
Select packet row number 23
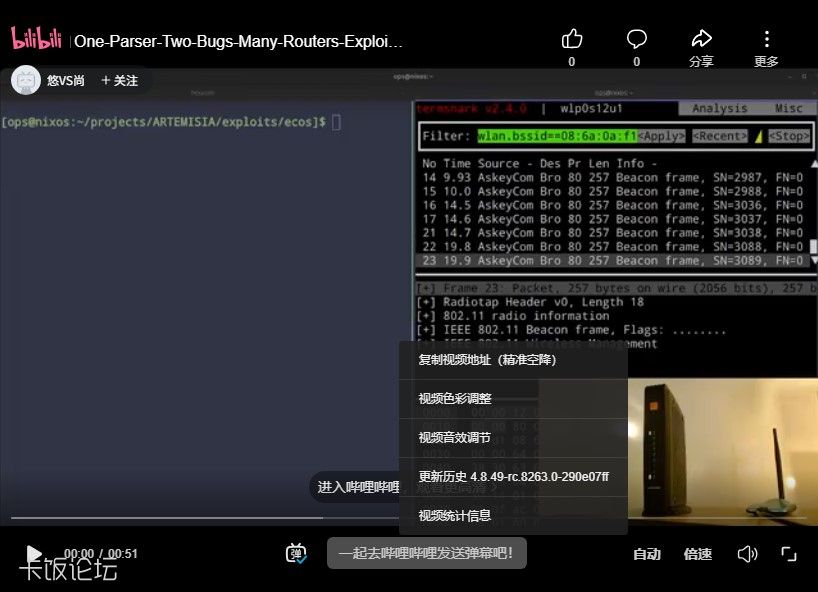(614, 260)
